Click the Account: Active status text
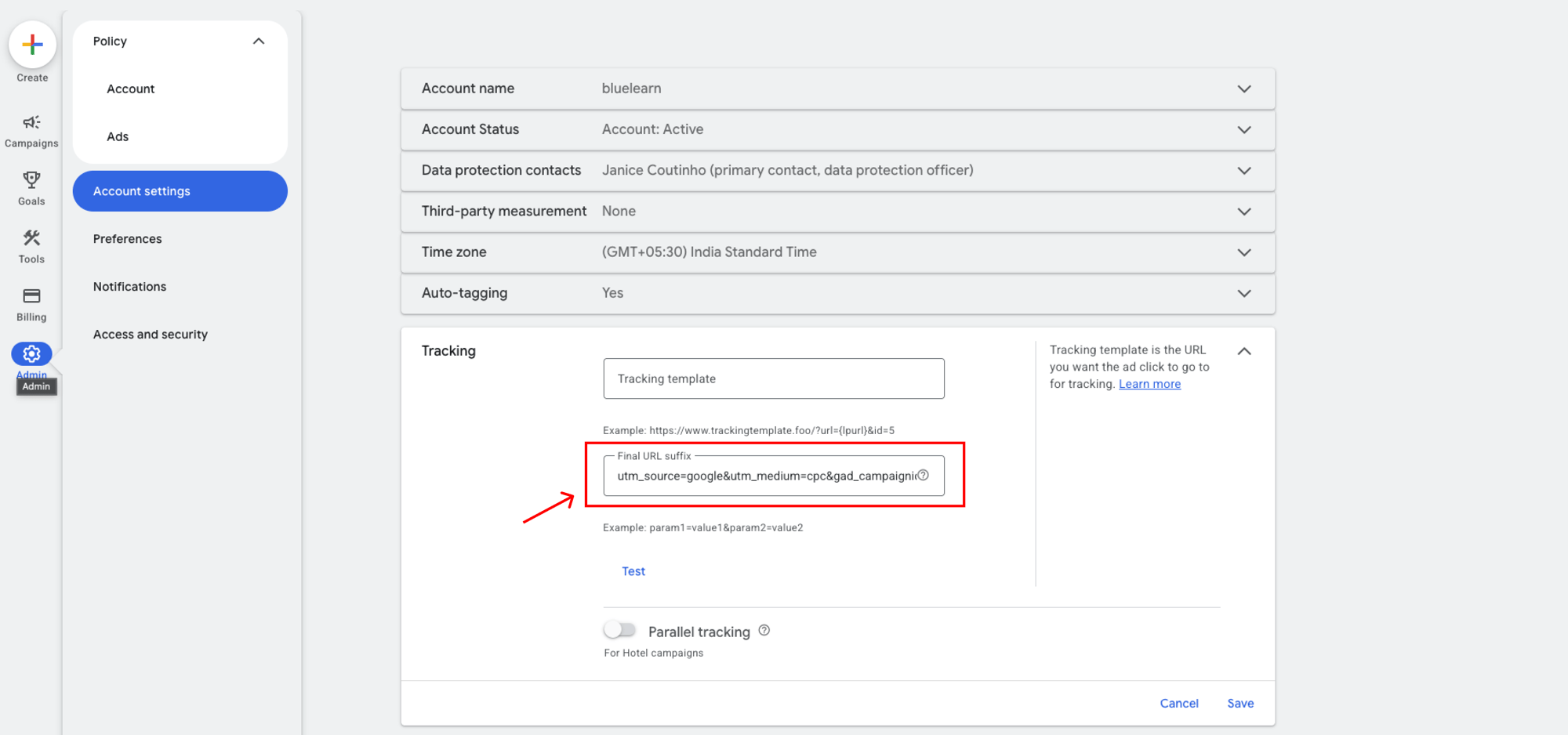This screenshot has width=1568, height=735. (652, 129)
